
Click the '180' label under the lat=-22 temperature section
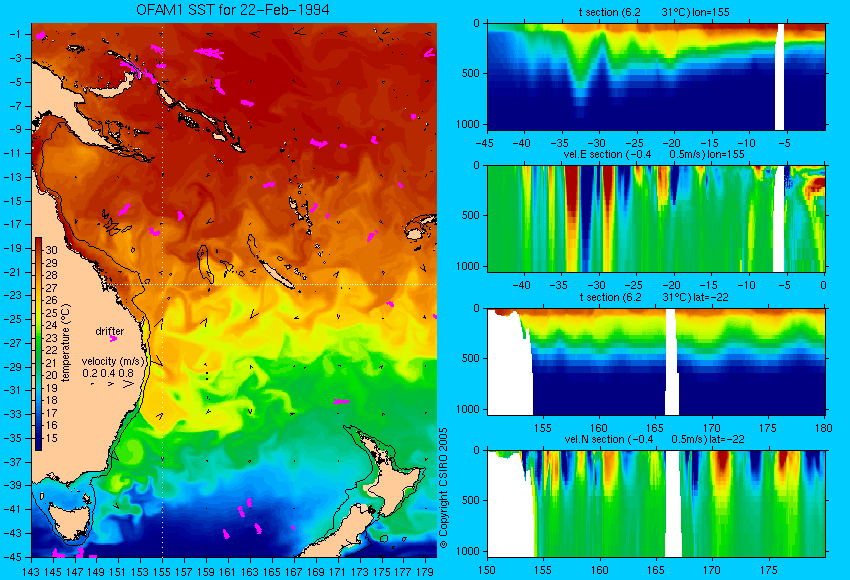point(823,428)
